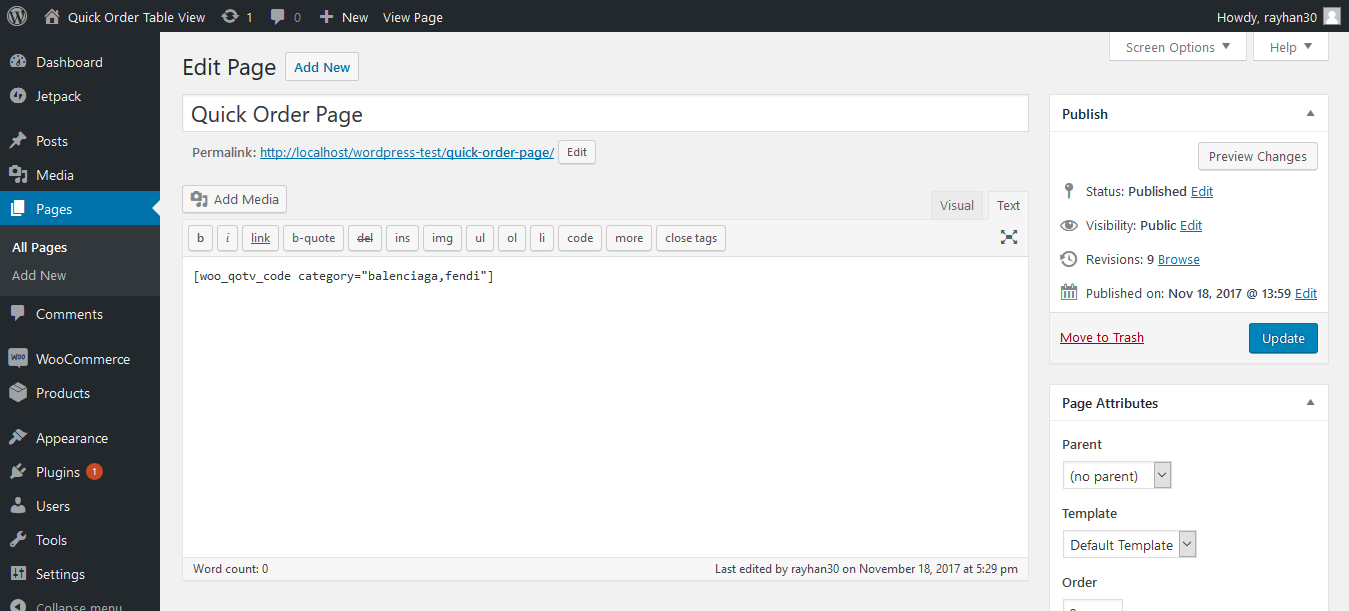Screen dimensions: 1349x611
Task: Insert code tag with code button
Action: click(x=580, y=238)
